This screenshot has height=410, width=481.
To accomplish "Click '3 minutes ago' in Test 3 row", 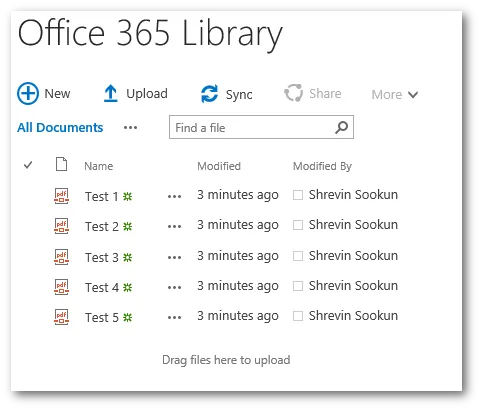I will [x=238, y=256].
